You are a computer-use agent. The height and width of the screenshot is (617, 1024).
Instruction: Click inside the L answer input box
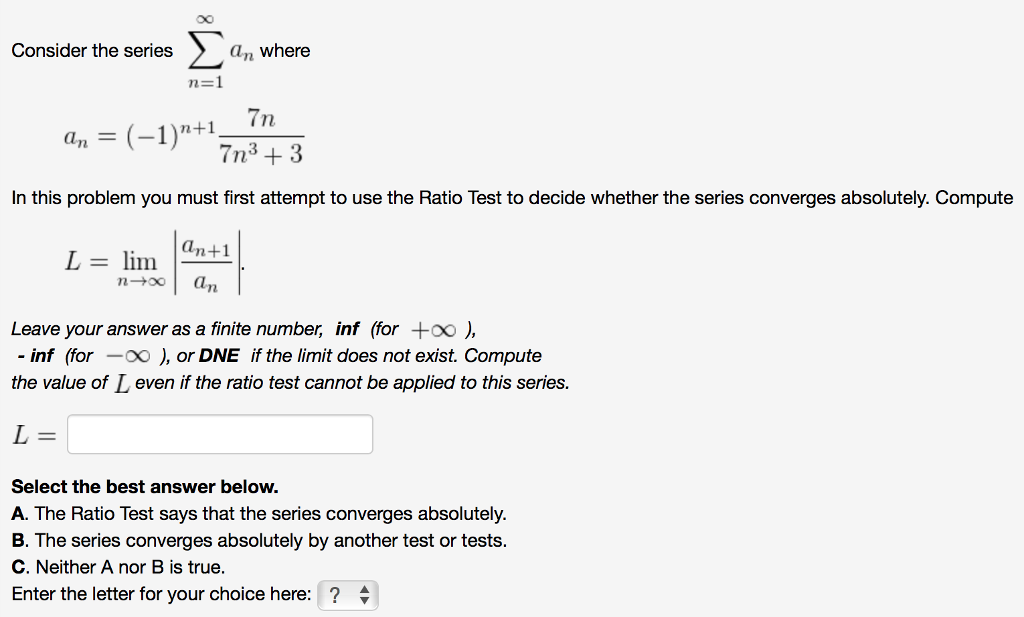220,433
